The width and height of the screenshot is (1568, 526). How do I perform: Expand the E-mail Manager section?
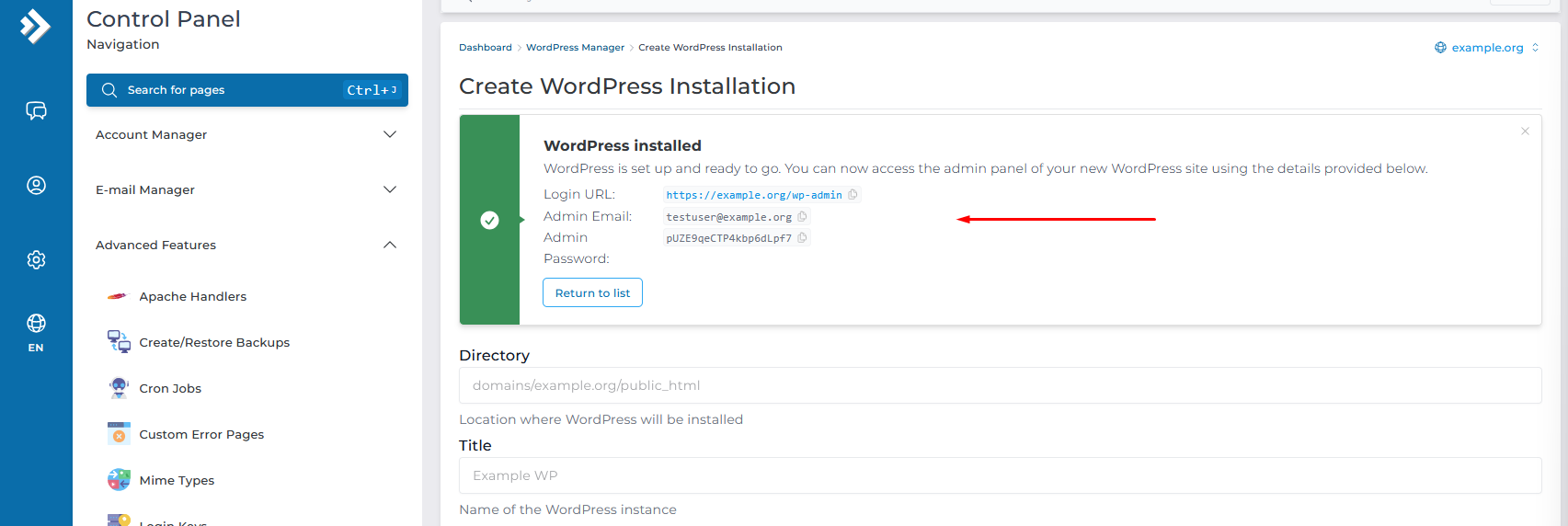pos(246,190)
